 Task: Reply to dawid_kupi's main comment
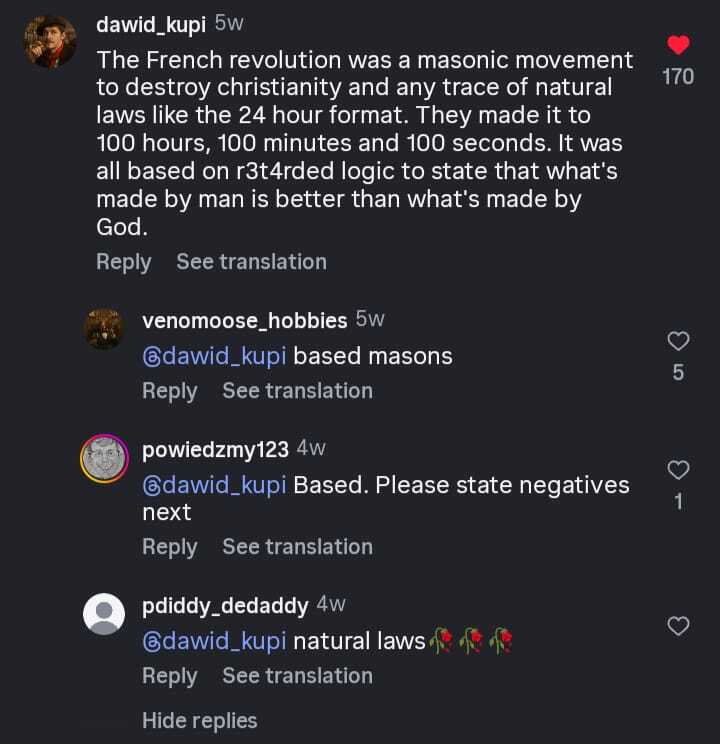pos(123,262)
